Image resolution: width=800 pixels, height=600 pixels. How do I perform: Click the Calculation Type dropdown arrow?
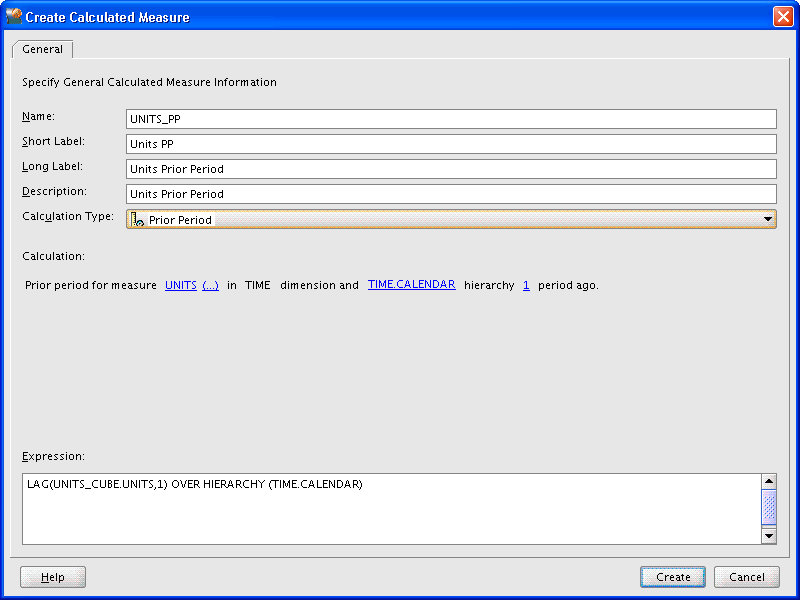768,218
